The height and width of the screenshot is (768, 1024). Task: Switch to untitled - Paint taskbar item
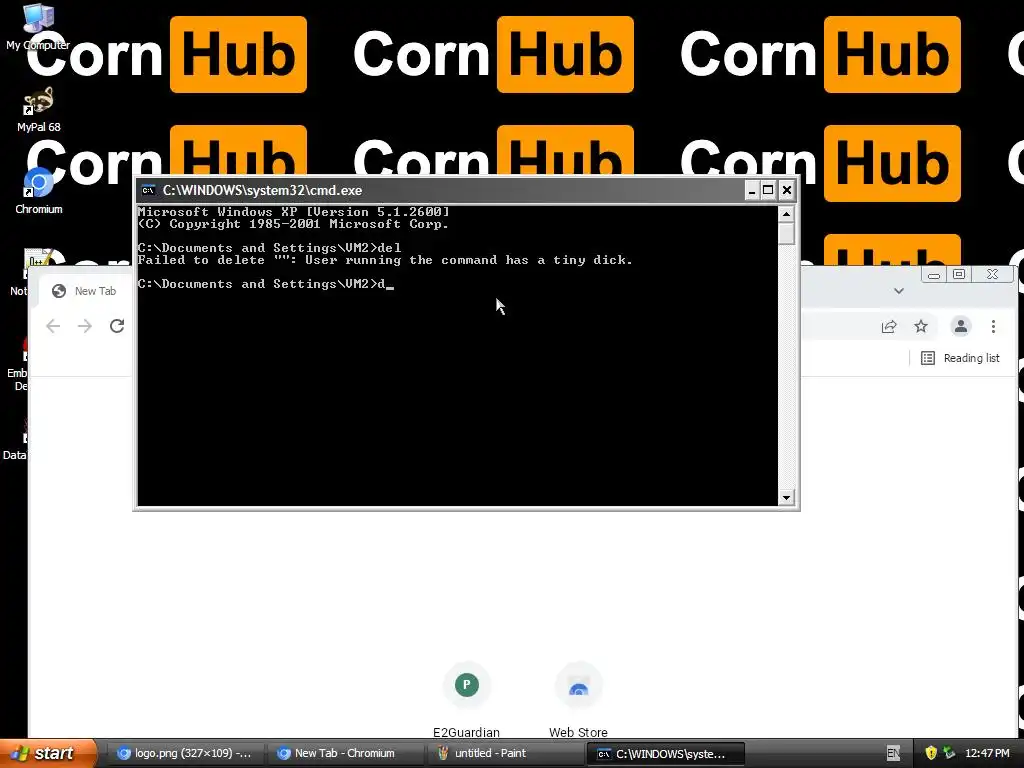(505, 754)
